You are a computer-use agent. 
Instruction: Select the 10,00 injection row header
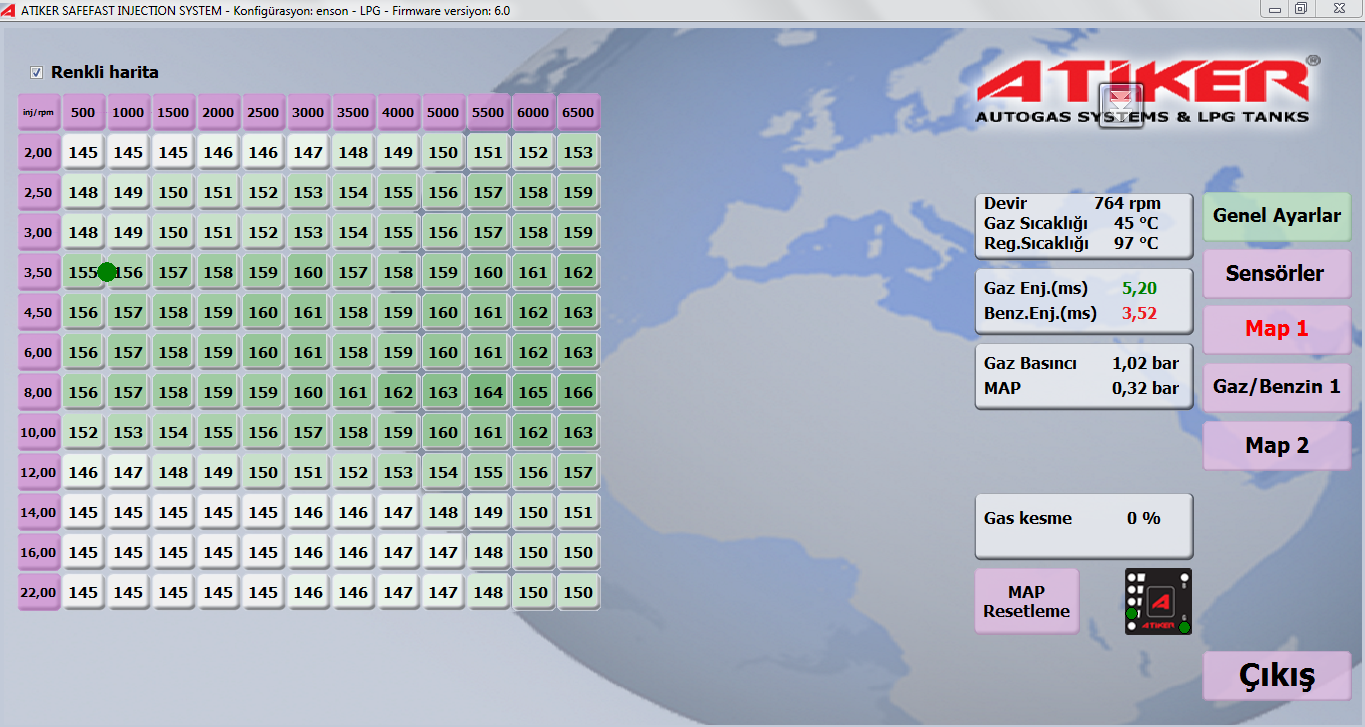pyautogui.click(x=39, y=432)
